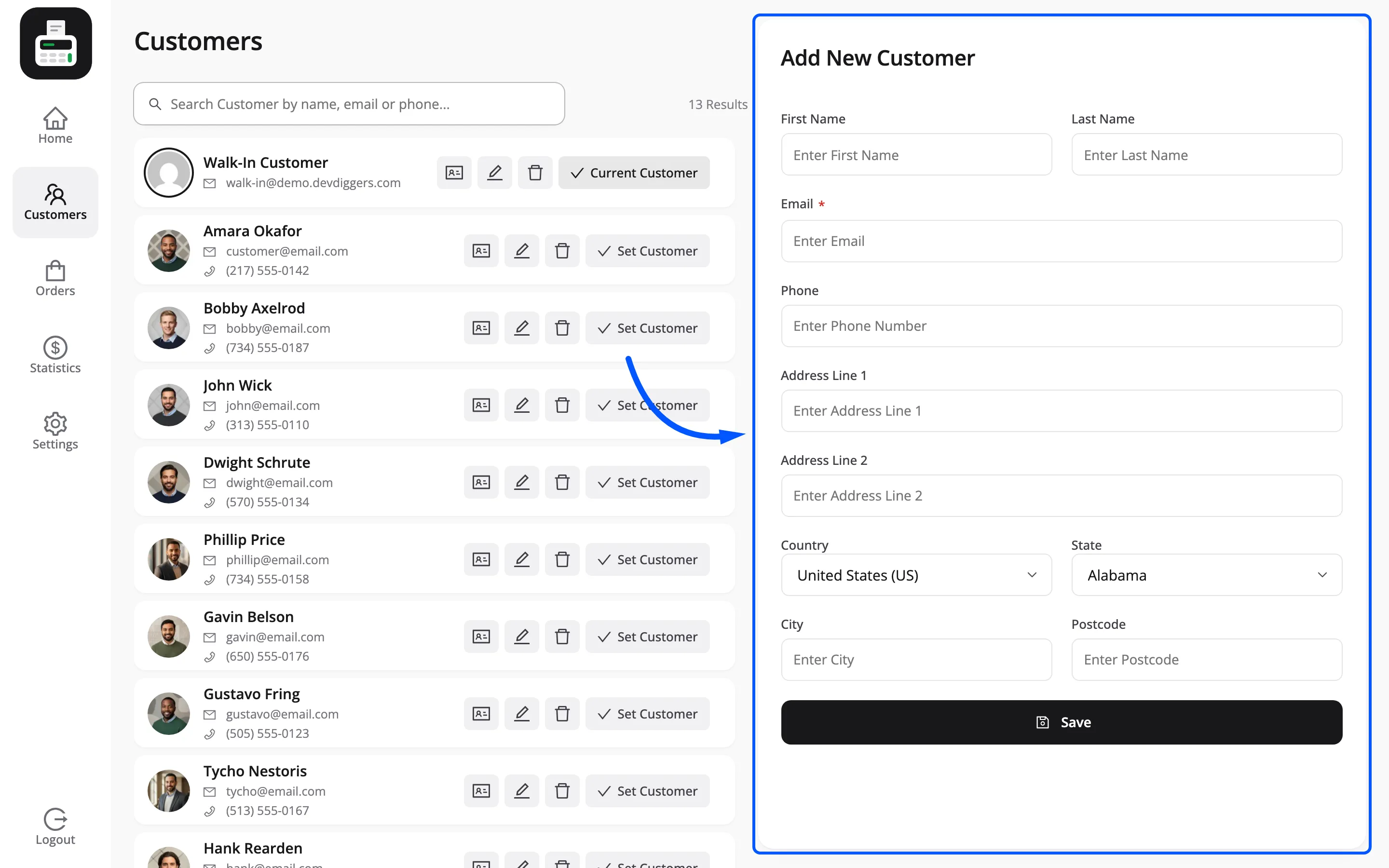The height and width of the screenshot is (868, 1389).
Task: Open the Country dropdown
Action: (x=916, y=575)
